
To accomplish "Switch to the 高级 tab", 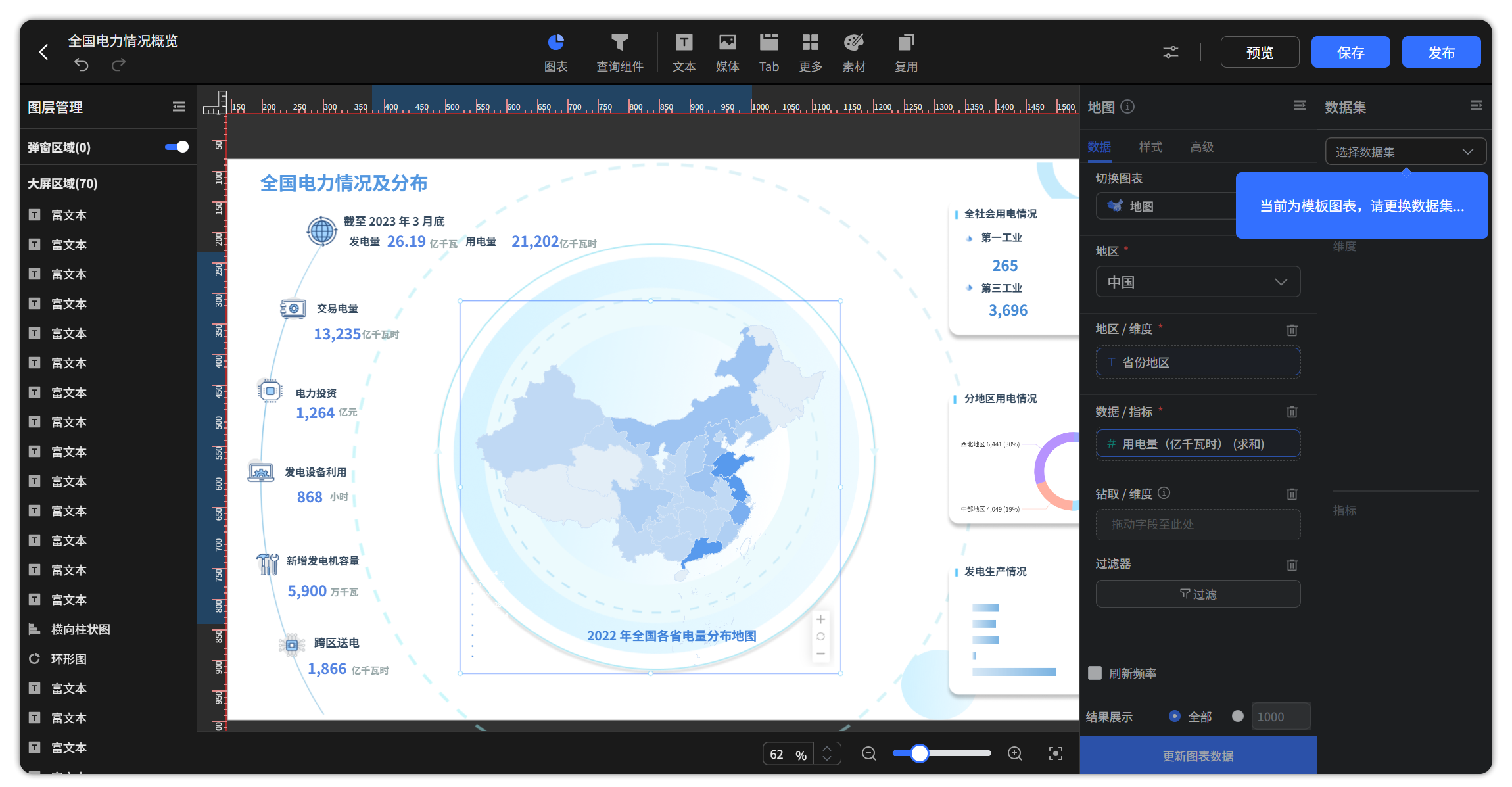I will [1202, 147].
